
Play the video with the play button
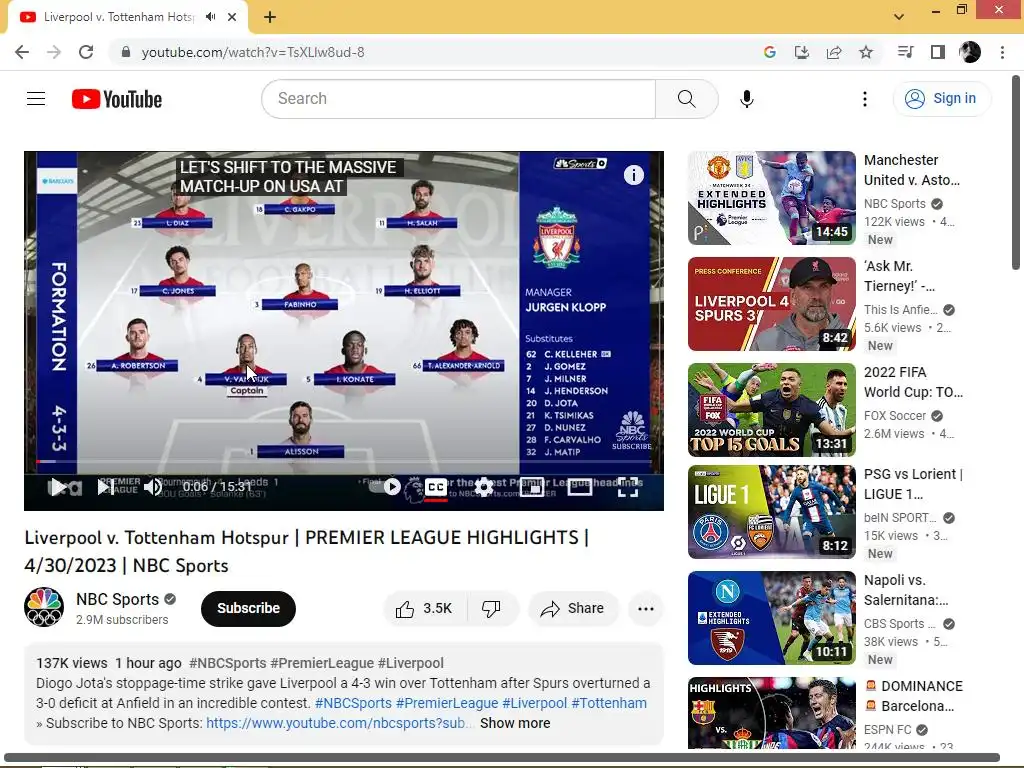(x=57, y=487)
